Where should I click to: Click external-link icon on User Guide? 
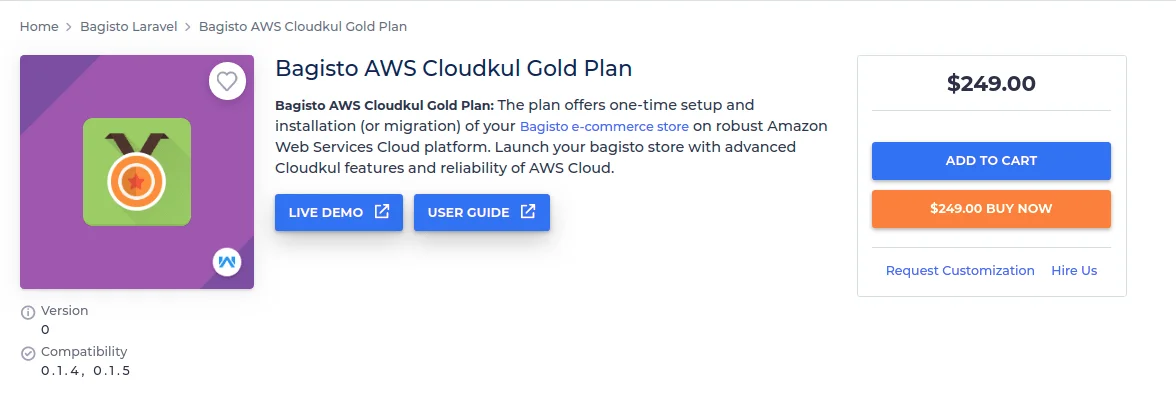528,212
